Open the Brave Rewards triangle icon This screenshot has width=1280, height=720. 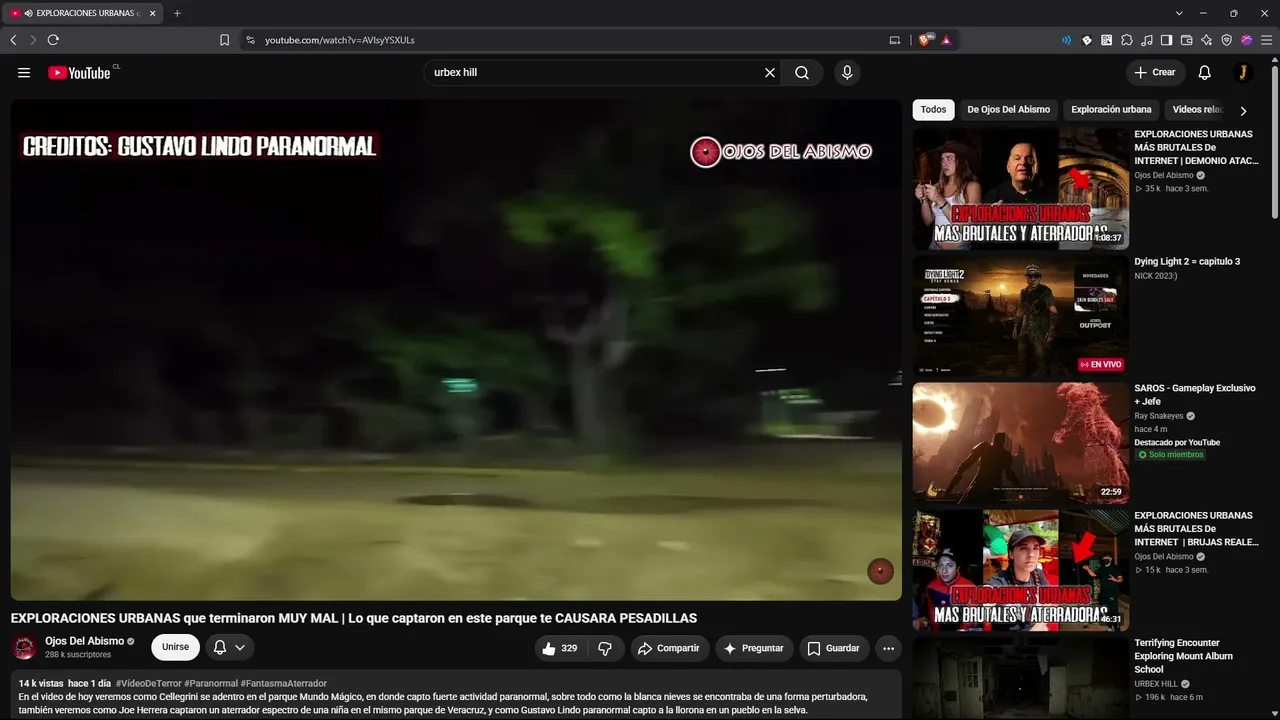point(946,40)
